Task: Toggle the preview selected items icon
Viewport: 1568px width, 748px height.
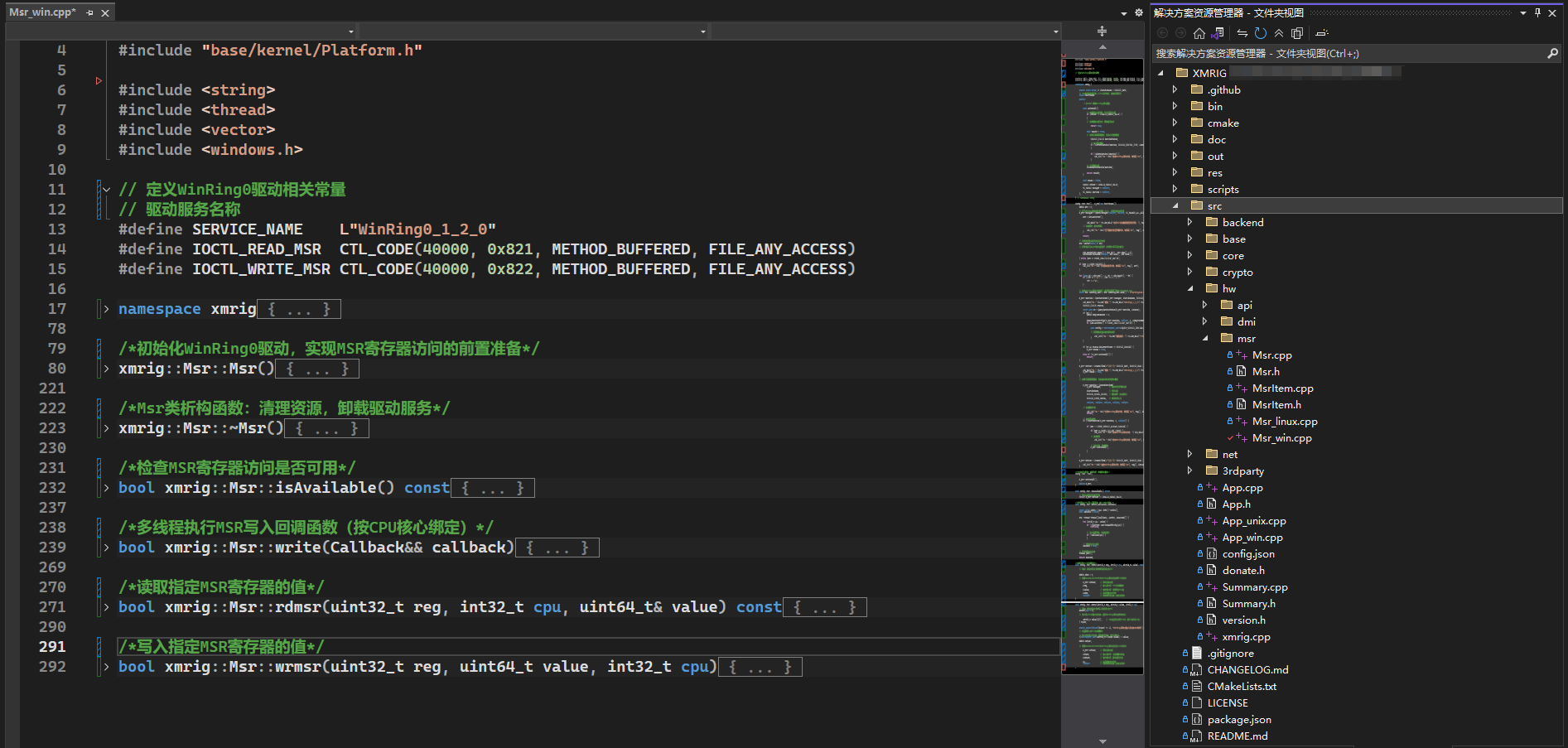Action: tap(1322, 33)
